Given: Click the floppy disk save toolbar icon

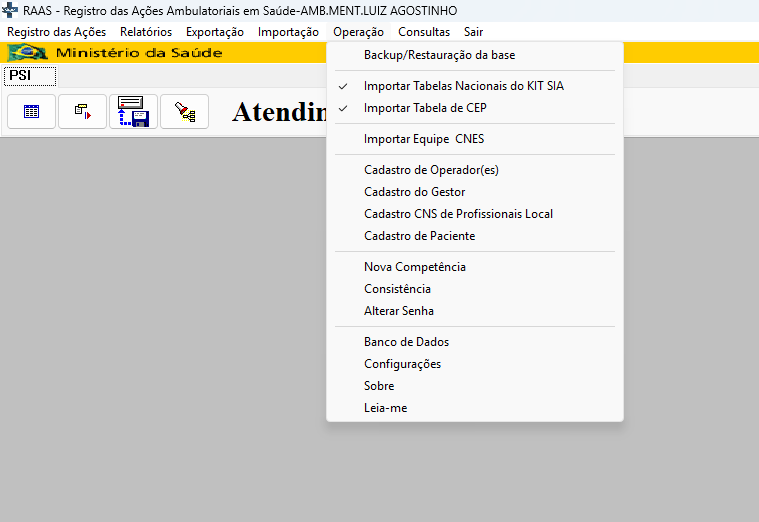Looking at the screenshot, I should click(x=134, y=112).
